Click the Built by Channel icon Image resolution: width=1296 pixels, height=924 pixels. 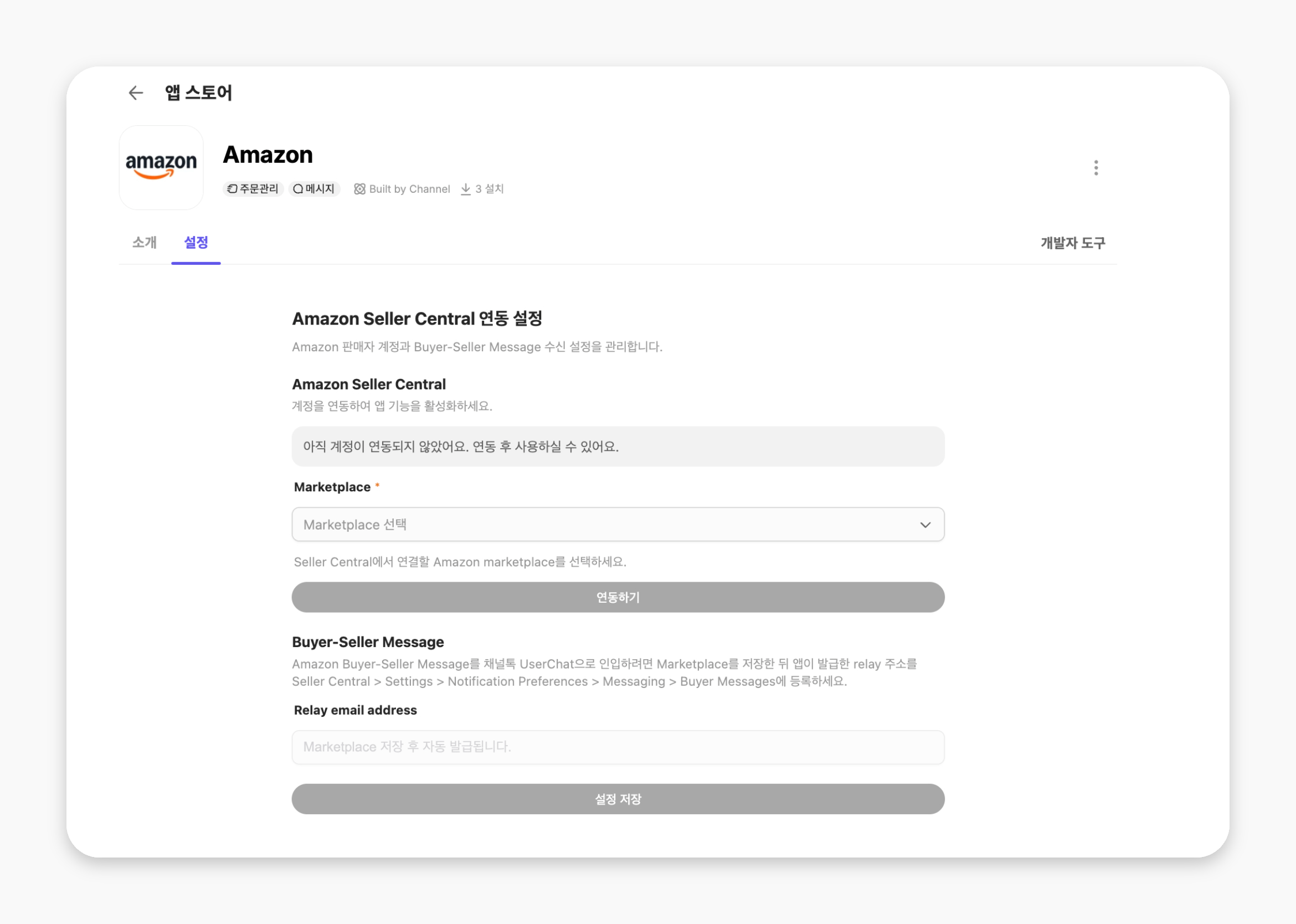point(359,189)
